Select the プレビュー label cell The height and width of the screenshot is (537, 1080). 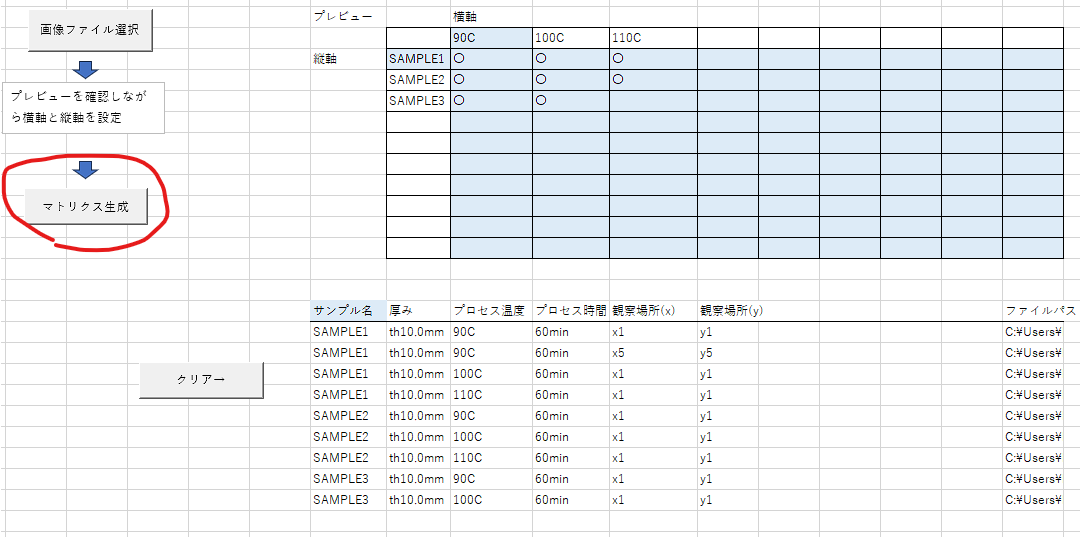(349, 17)
